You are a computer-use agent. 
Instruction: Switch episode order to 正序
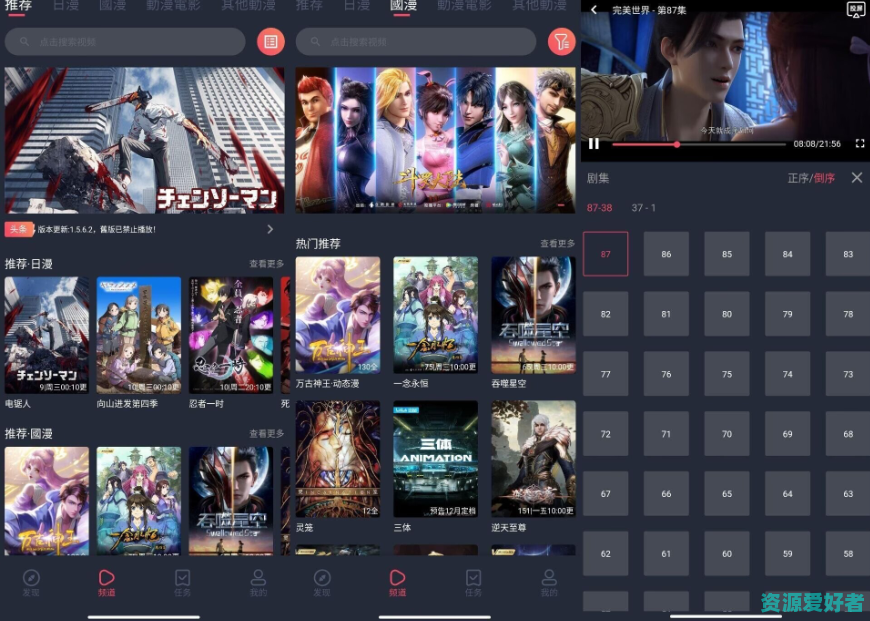coord(798,178)
